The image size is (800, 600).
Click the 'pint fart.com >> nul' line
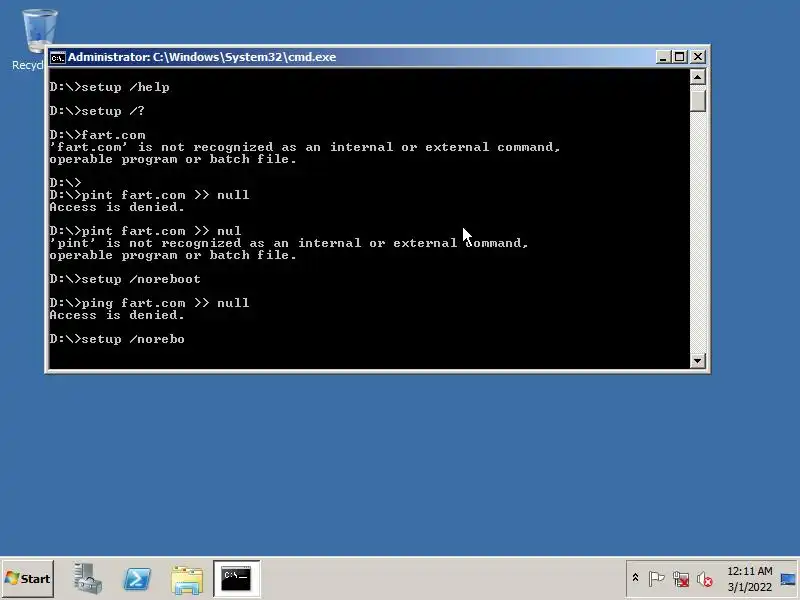point(145,231)
